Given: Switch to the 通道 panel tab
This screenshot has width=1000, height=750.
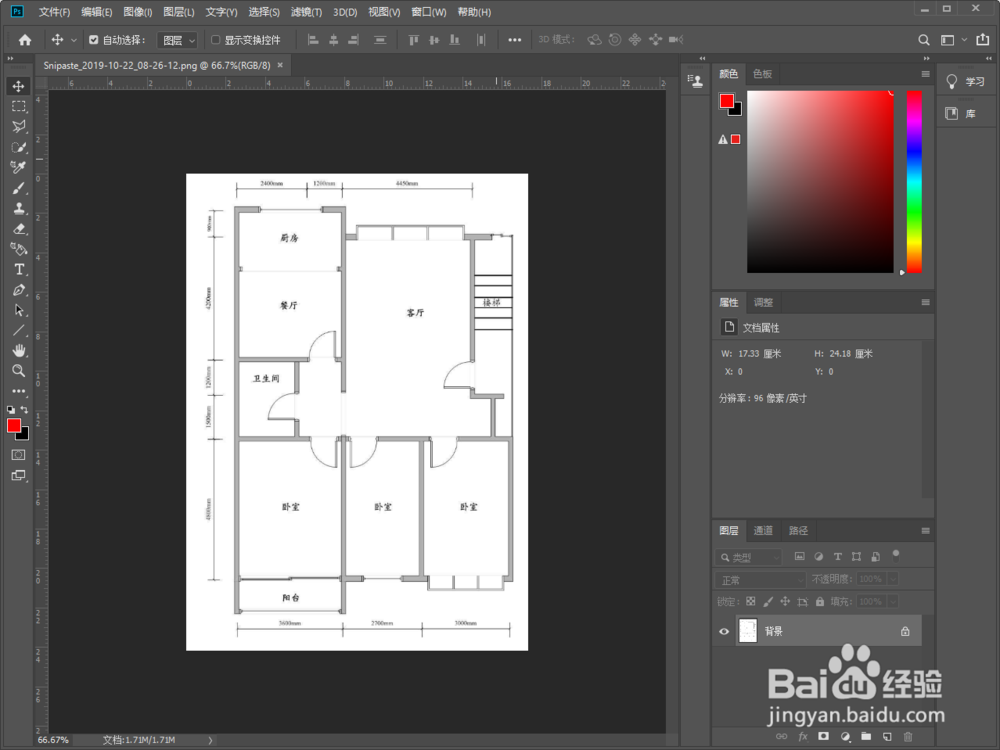Looking at the screenshot, I should pos(763,530).
